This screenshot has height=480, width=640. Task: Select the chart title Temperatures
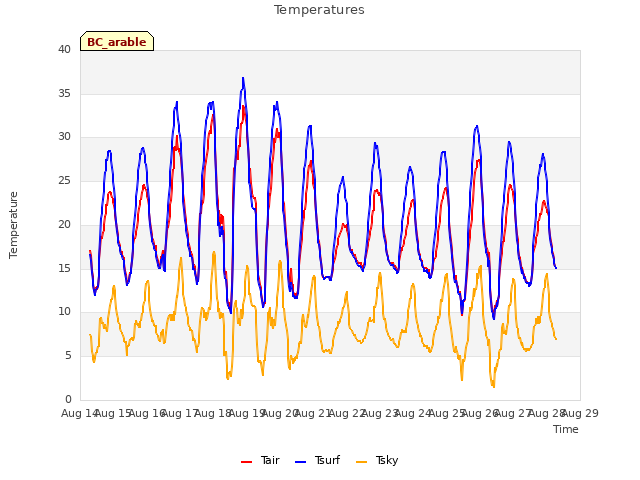319,10
